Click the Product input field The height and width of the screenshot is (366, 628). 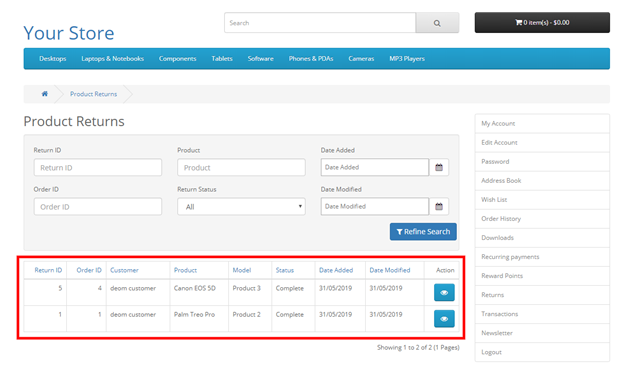click(x=242, y=167)
